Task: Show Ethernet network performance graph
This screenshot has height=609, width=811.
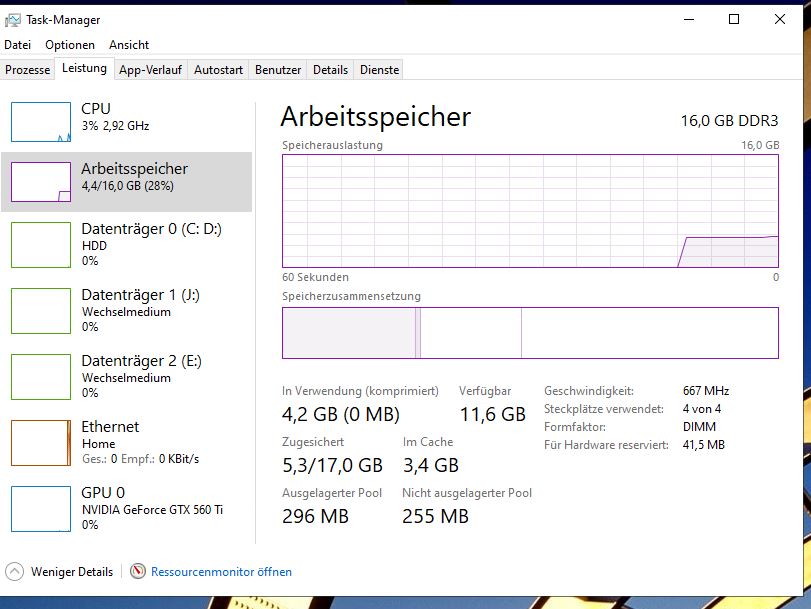Action: [x=127, y=442]
